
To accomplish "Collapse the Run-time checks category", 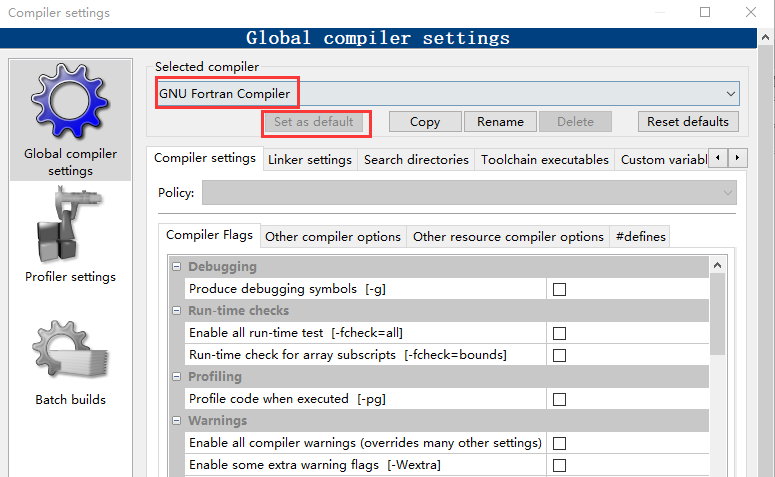I will 176,311.
